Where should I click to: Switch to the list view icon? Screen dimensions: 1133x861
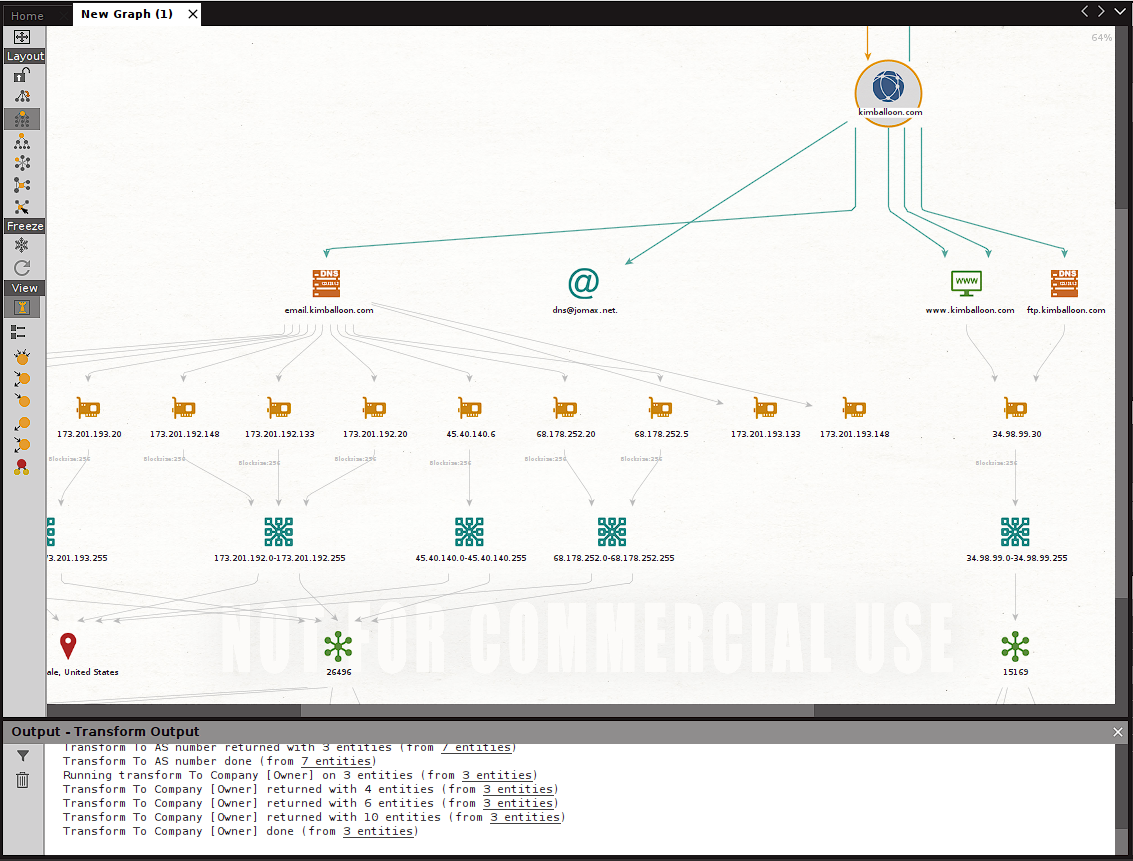18,331
